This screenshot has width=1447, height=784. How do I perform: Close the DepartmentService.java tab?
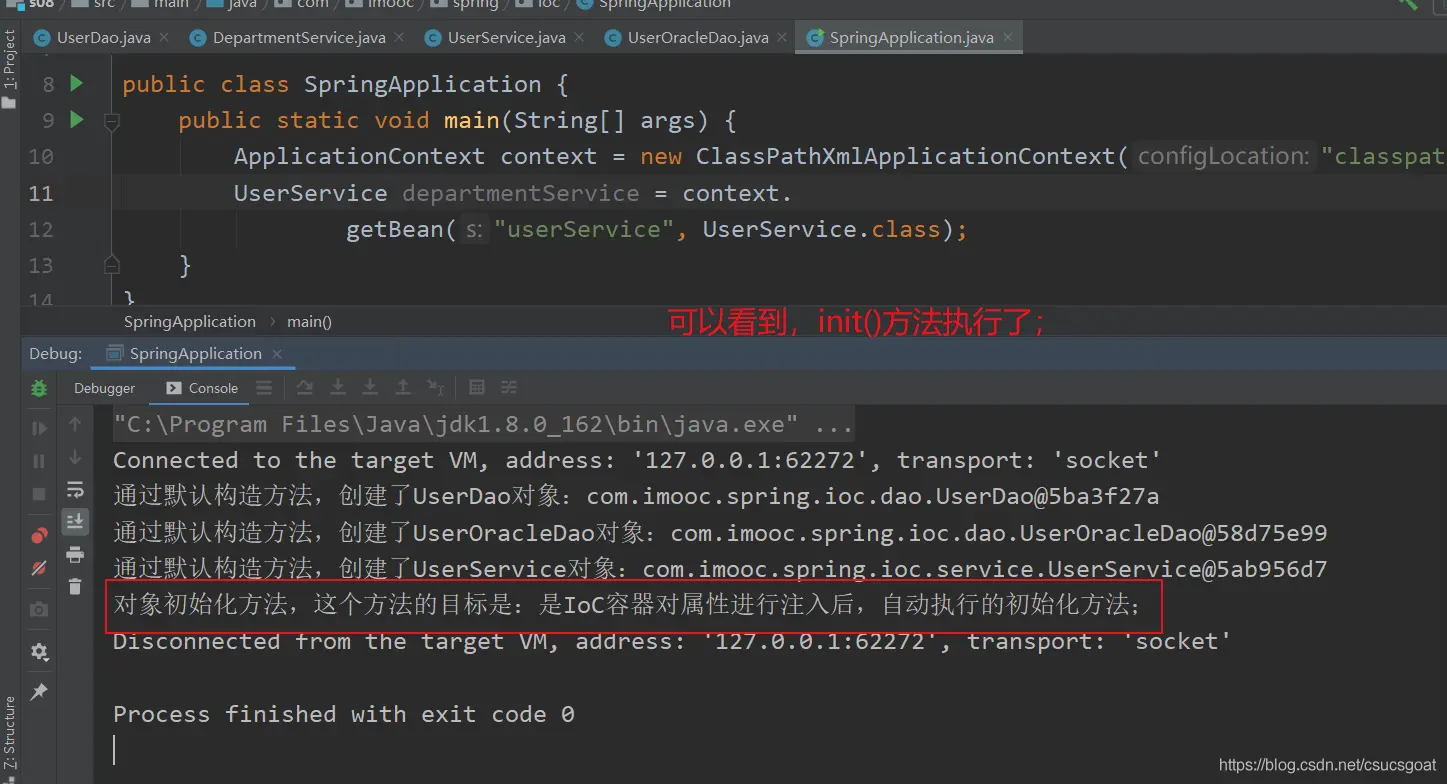[x=399, y=38]
